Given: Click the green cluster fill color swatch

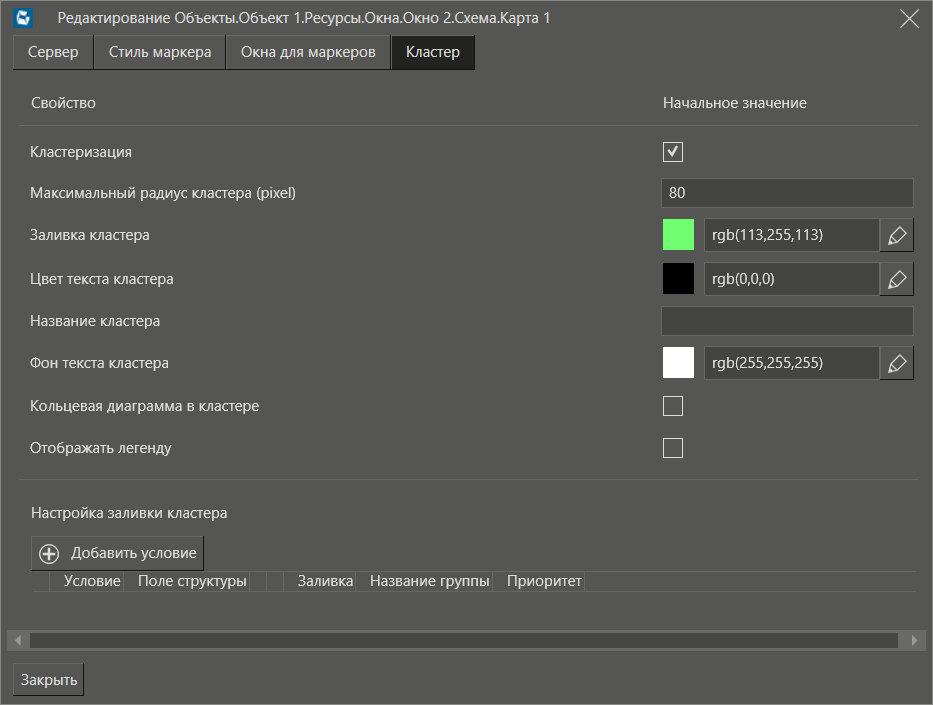Looking at the screenshot, I should [678, 236].
